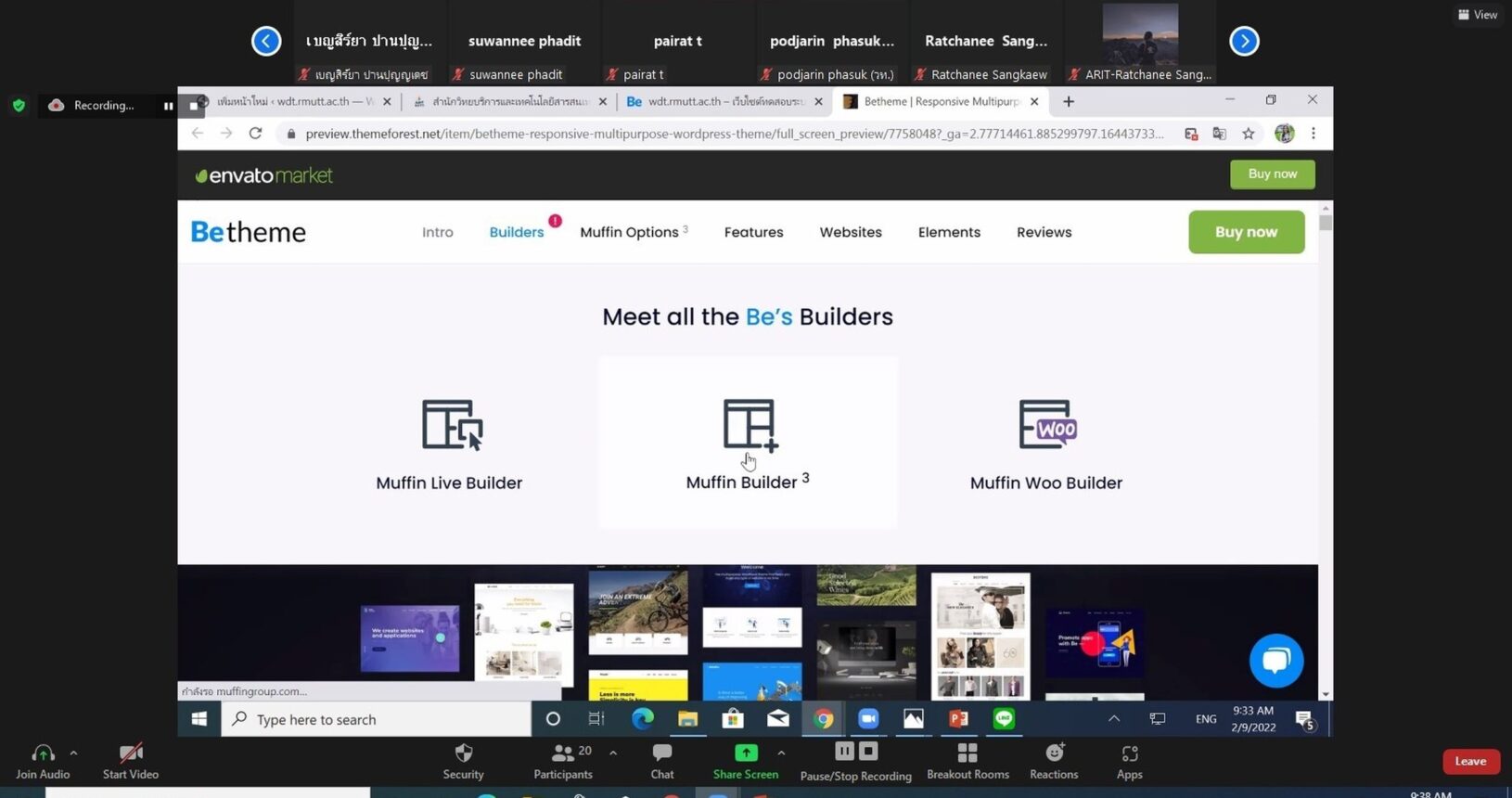This screenshot has height=798, width=1512.
Task: Expand Share Screen options arrow
Action: pos(781,753)
